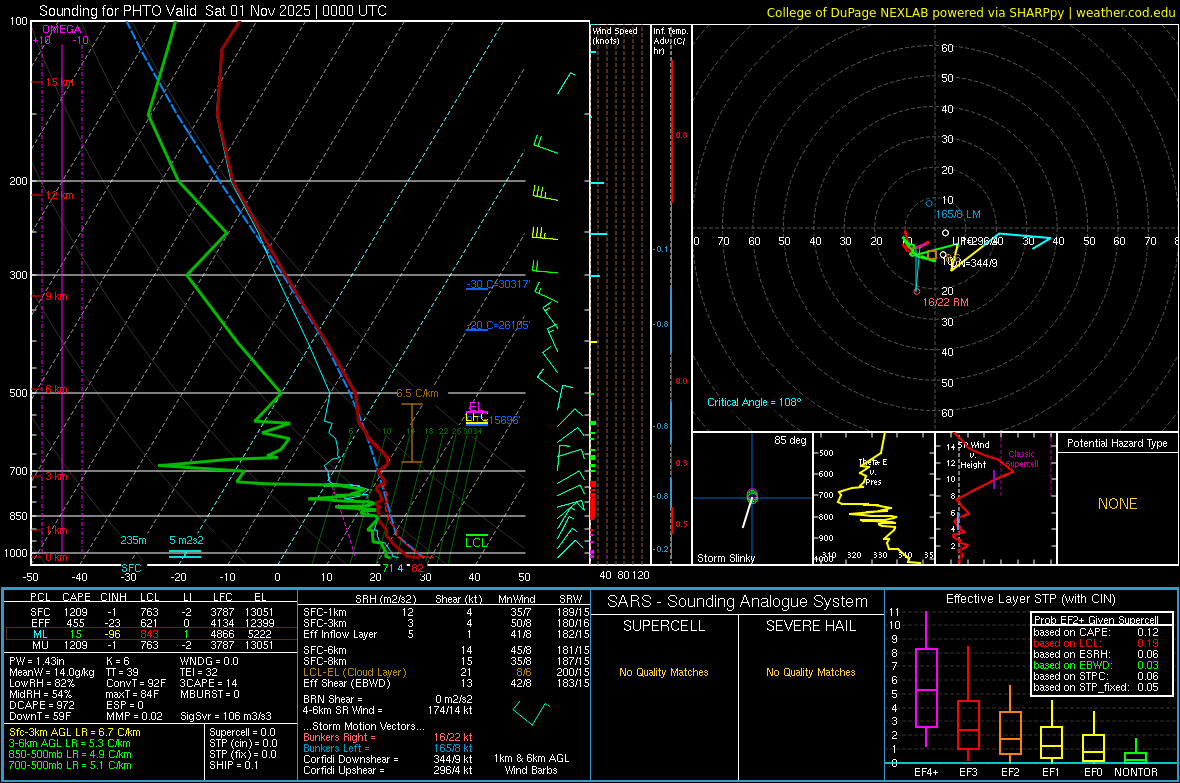Click the 'DCAPE = 972' value
Screen dimensions: 1180x783
[41, 705]
